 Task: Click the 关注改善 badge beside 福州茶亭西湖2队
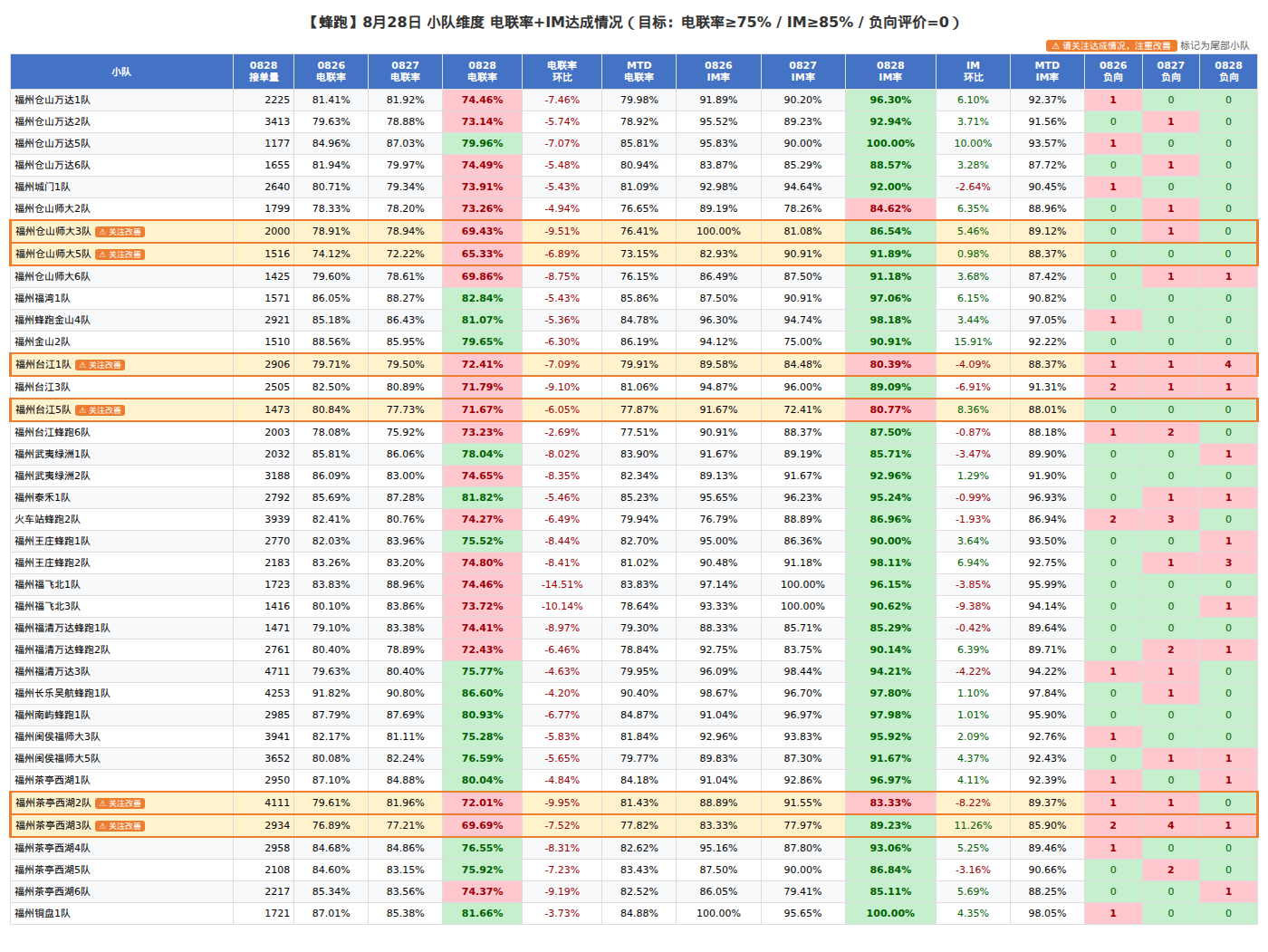120,803
